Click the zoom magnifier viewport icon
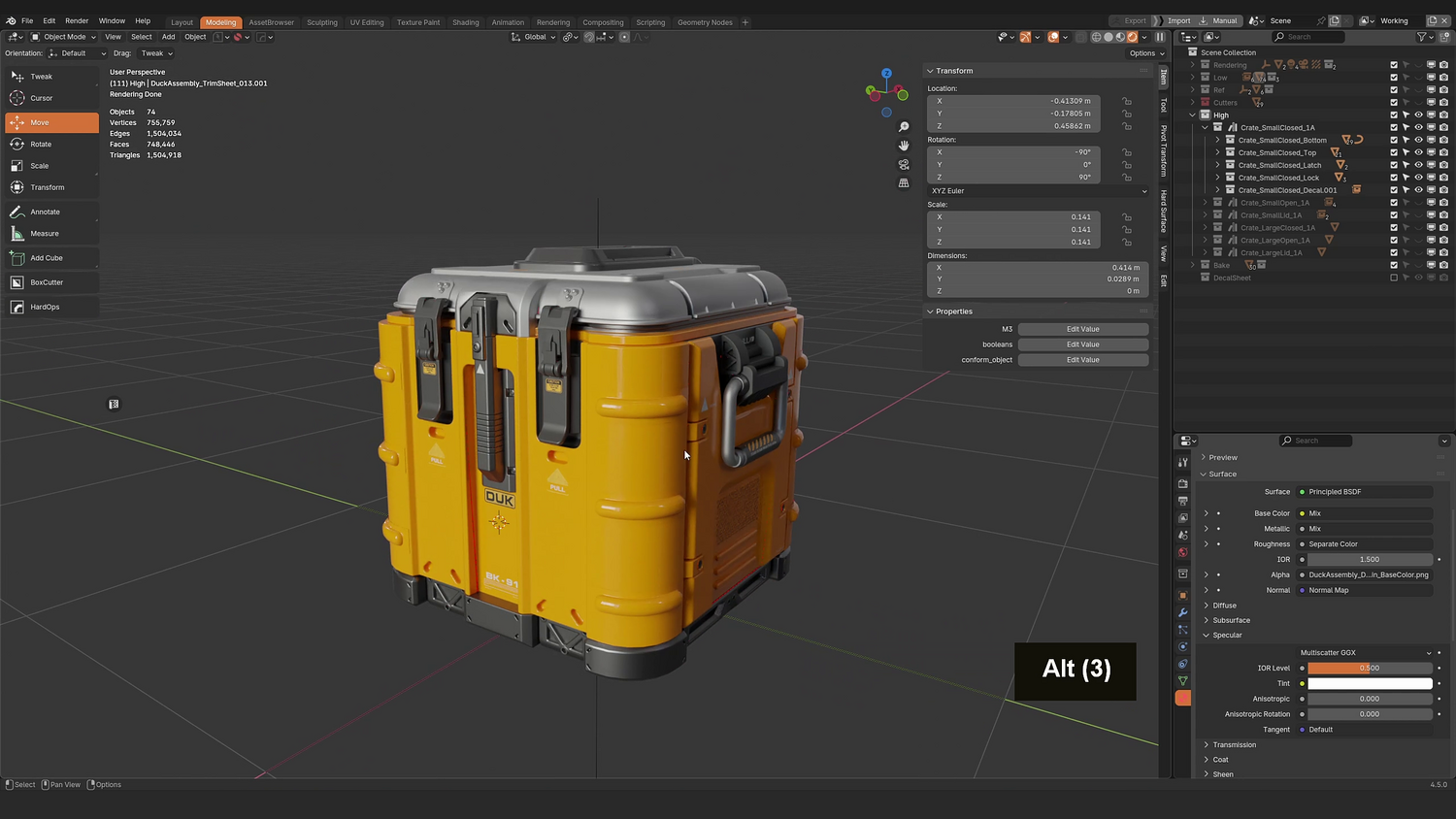 click(x=904, y=127)
